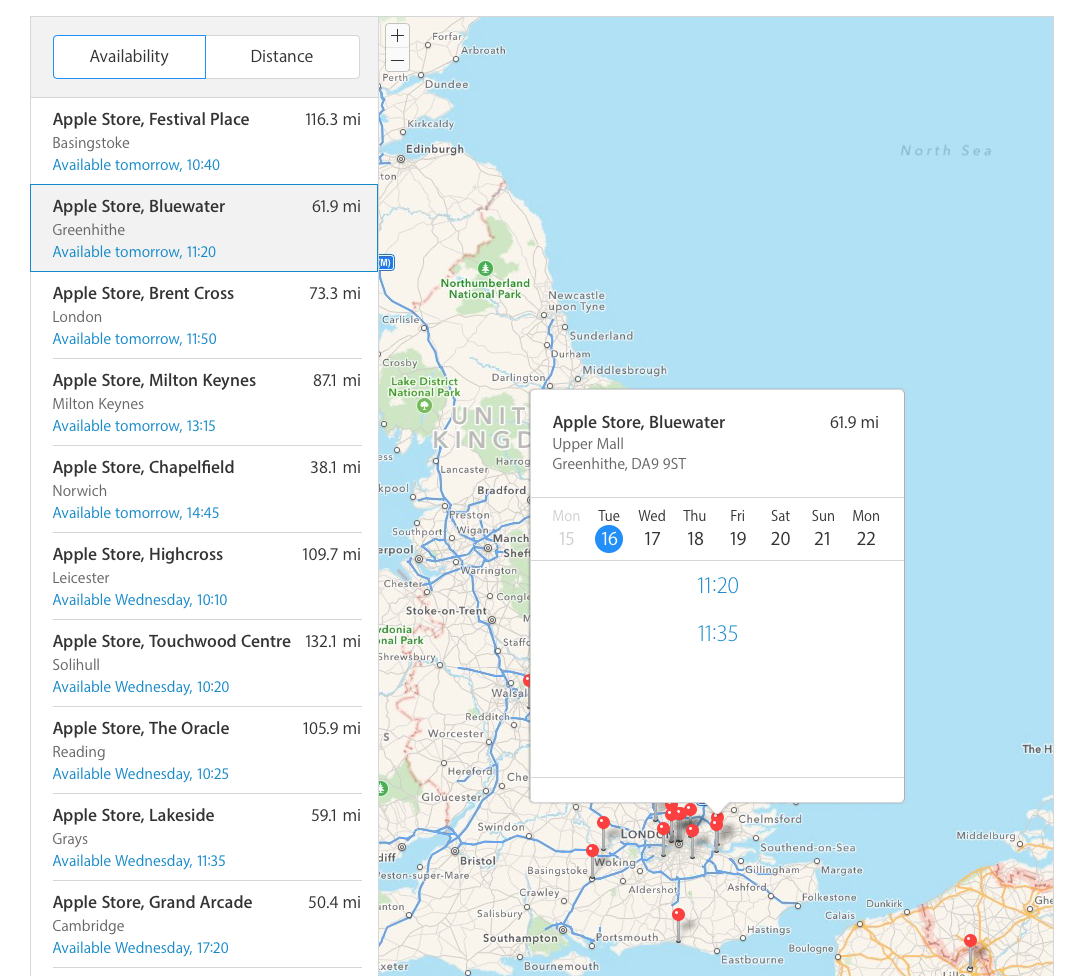Select Apple Store, Touchwood Centre in Solihull
1087x976 pixels.
click(x=205, y=663)
